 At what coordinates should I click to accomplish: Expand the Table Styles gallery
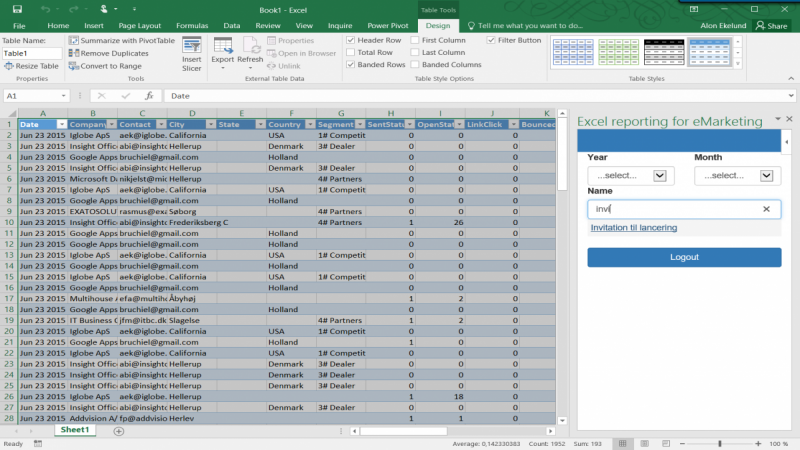pyautogui.click(x=738, y=64)
